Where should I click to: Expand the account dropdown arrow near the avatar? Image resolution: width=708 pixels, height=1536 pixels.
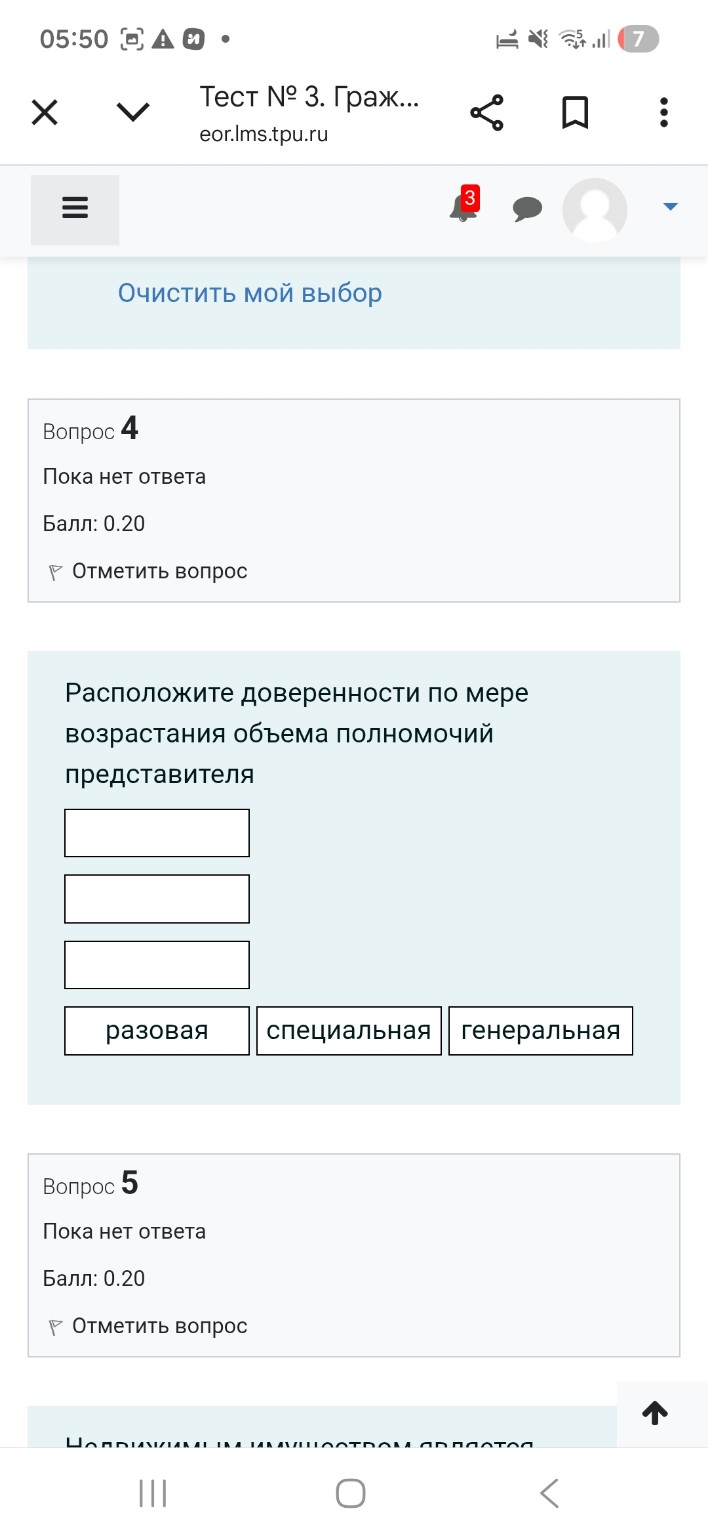point(668,207)
